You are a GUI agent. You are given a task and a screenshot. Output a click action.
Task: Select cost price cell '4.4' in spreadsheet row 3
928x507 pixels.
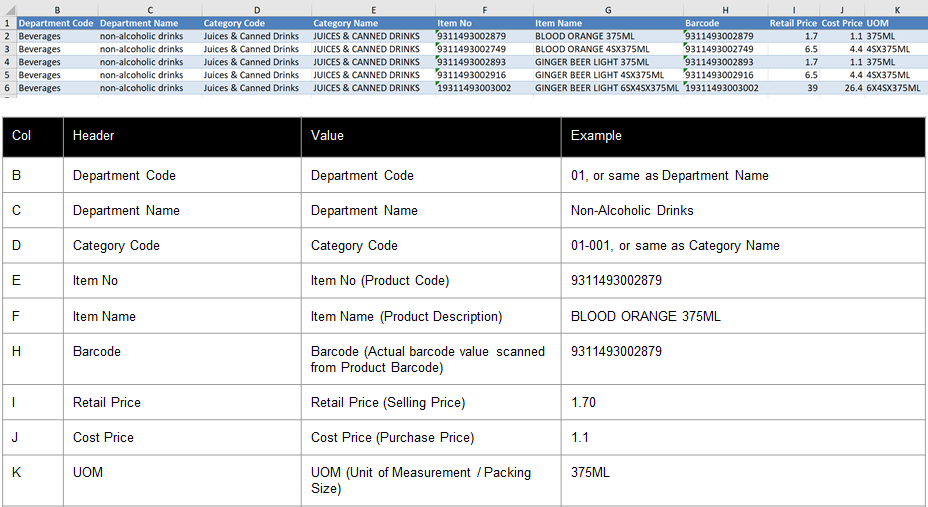tap(842, 49)
